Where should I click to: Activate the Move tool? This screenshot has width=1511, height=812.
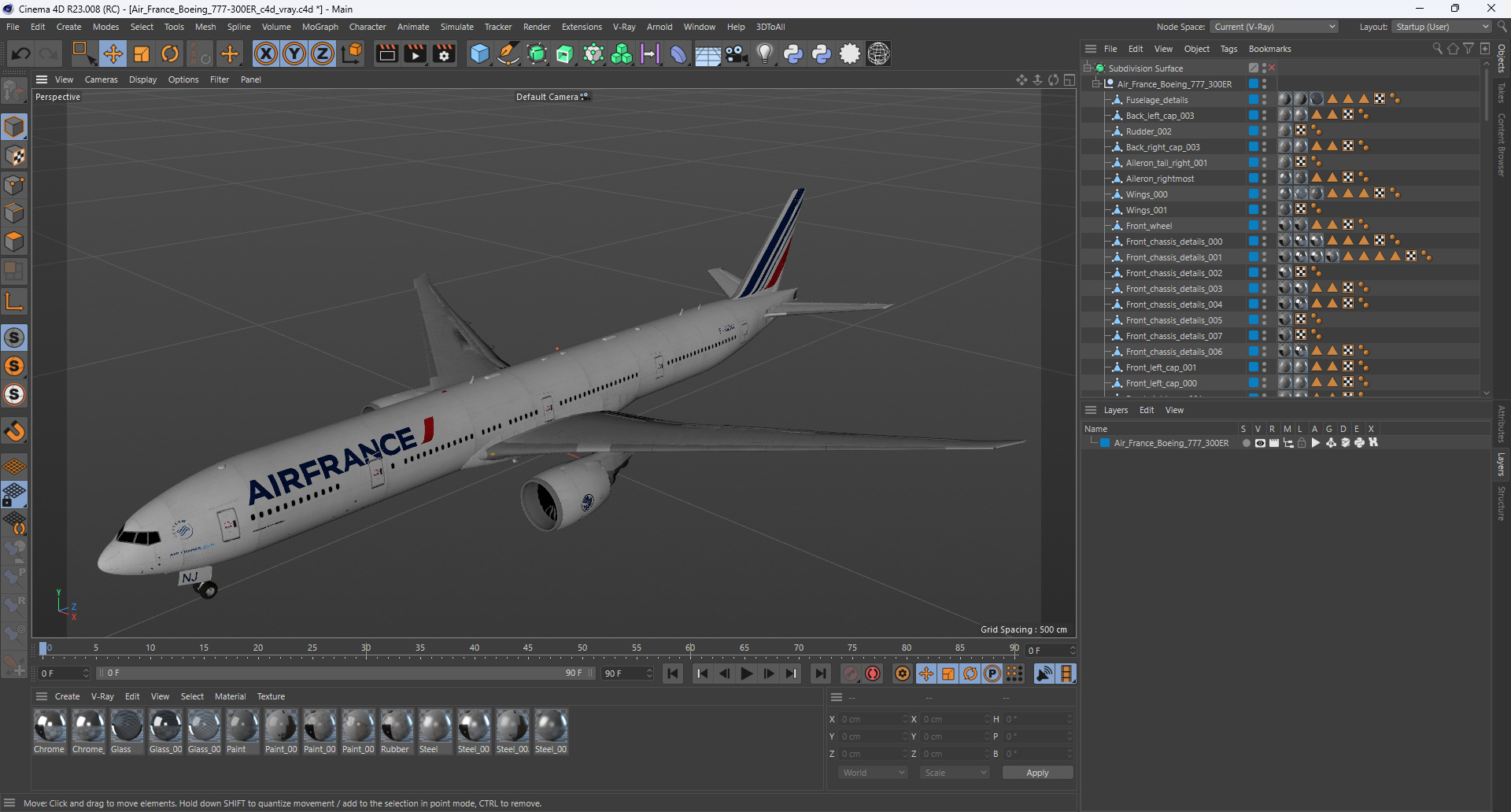113,54
